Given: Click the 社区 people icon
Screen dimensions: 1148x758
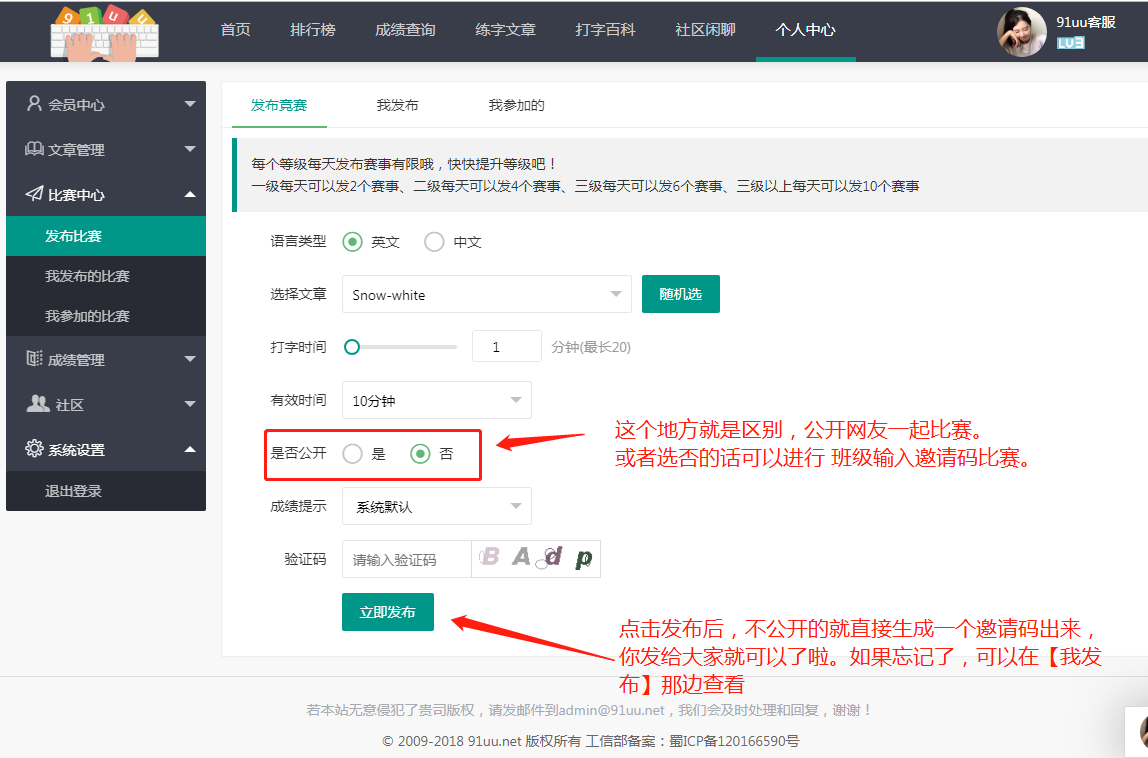Looking at the screenshot, I should click(37, 404).
